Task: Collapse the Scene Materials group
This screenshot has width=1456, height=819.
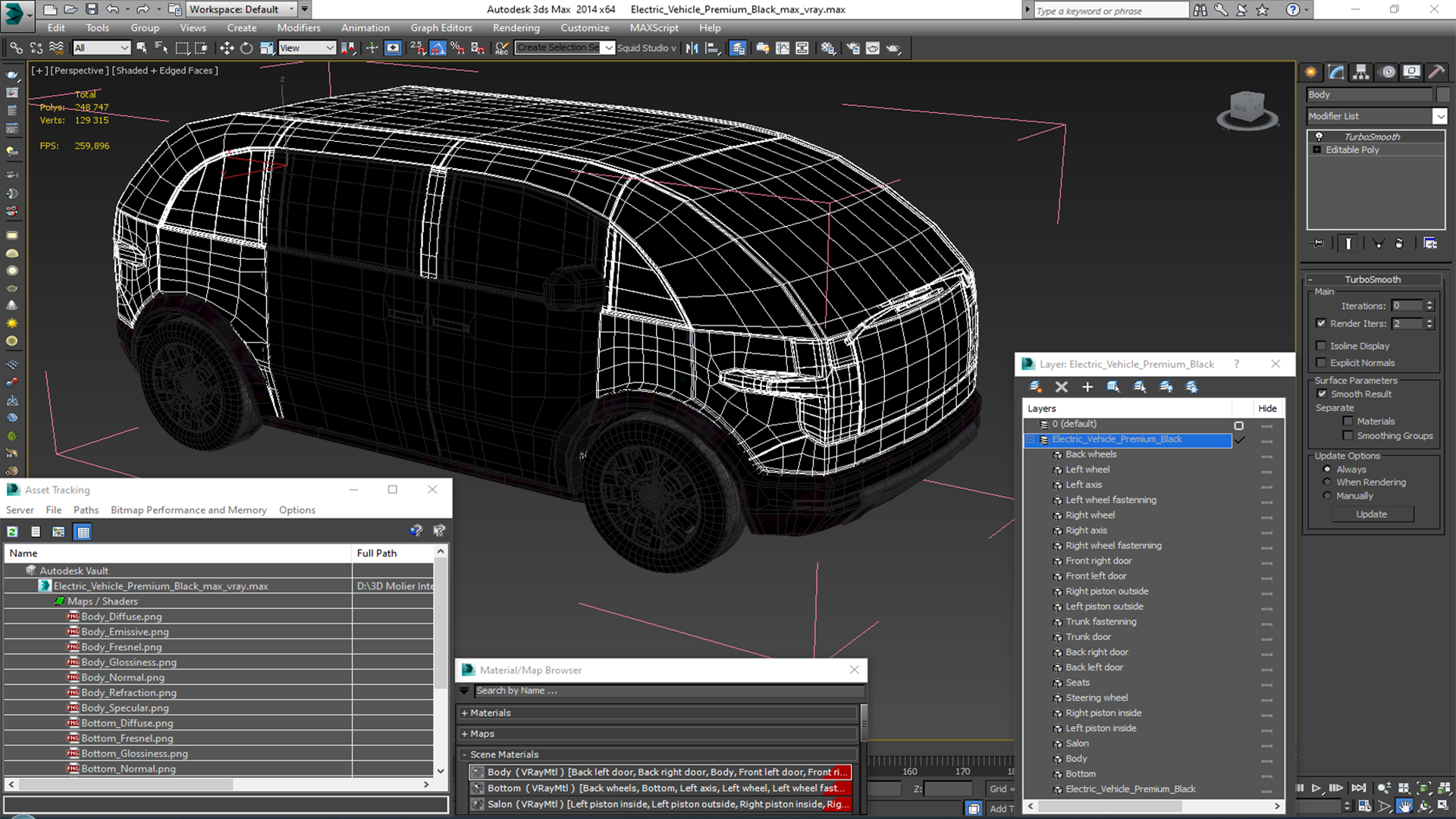Action: point(464,755)
